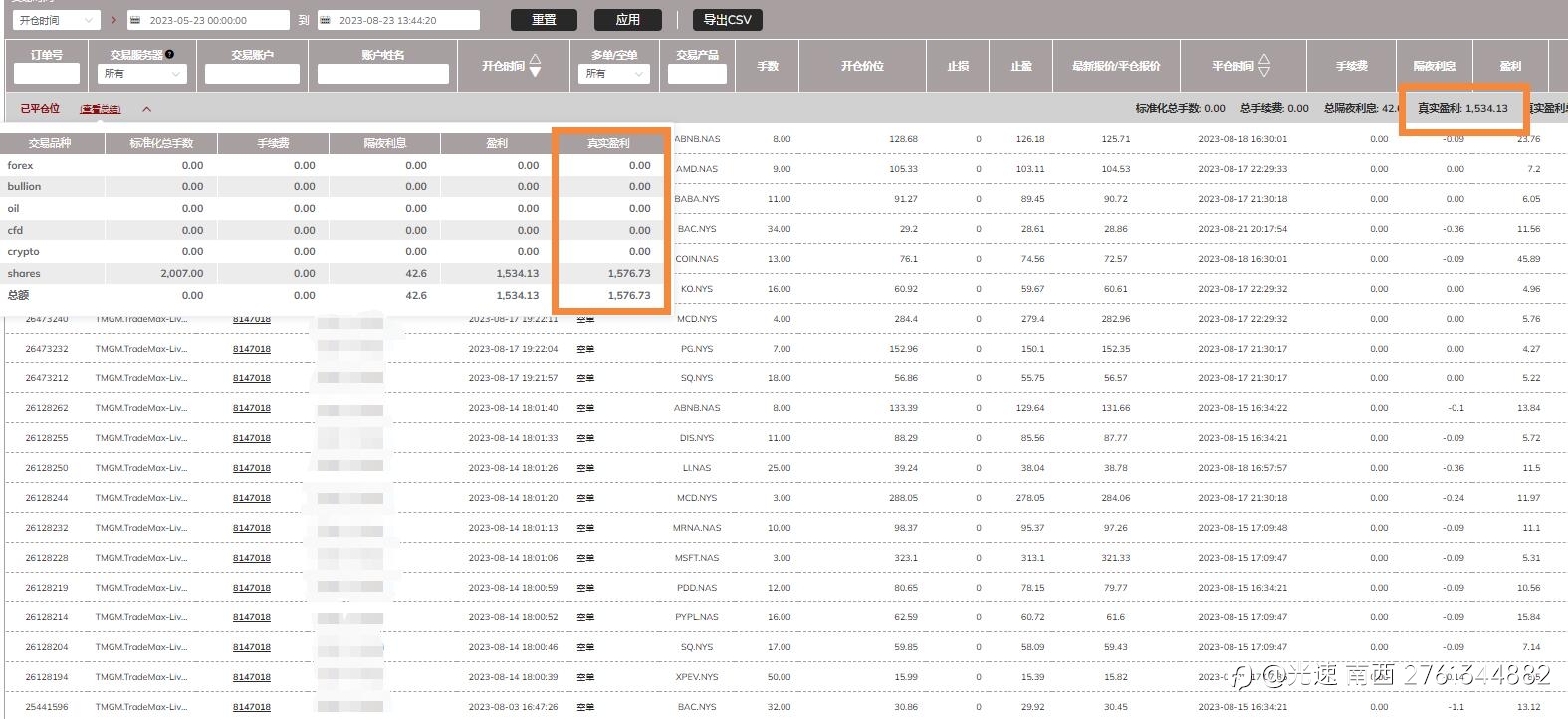Select order number 26128232
The height and width of the screenshot is (719, 1568).
pos(47,528)
